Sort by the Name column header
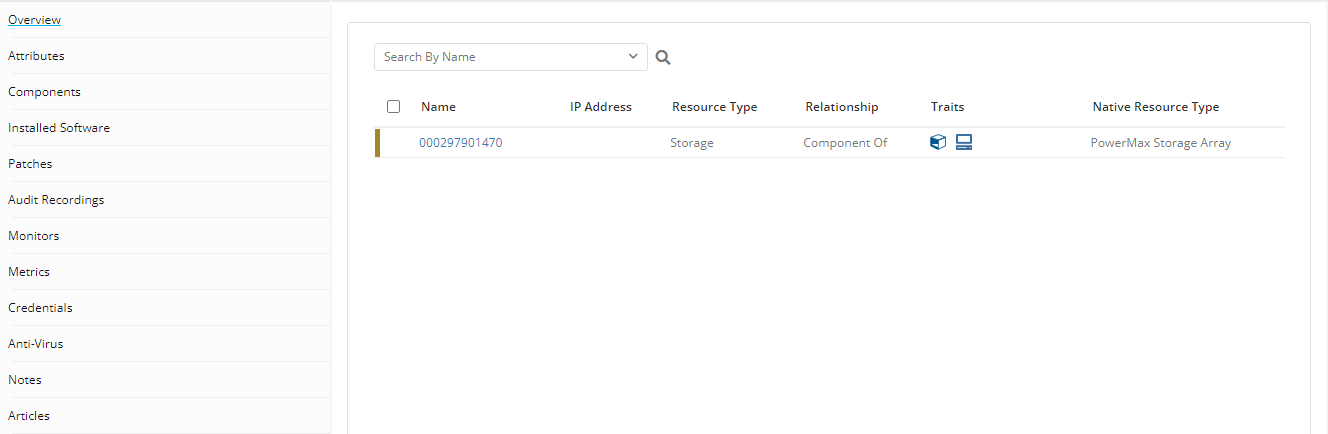 pos(438,107)
